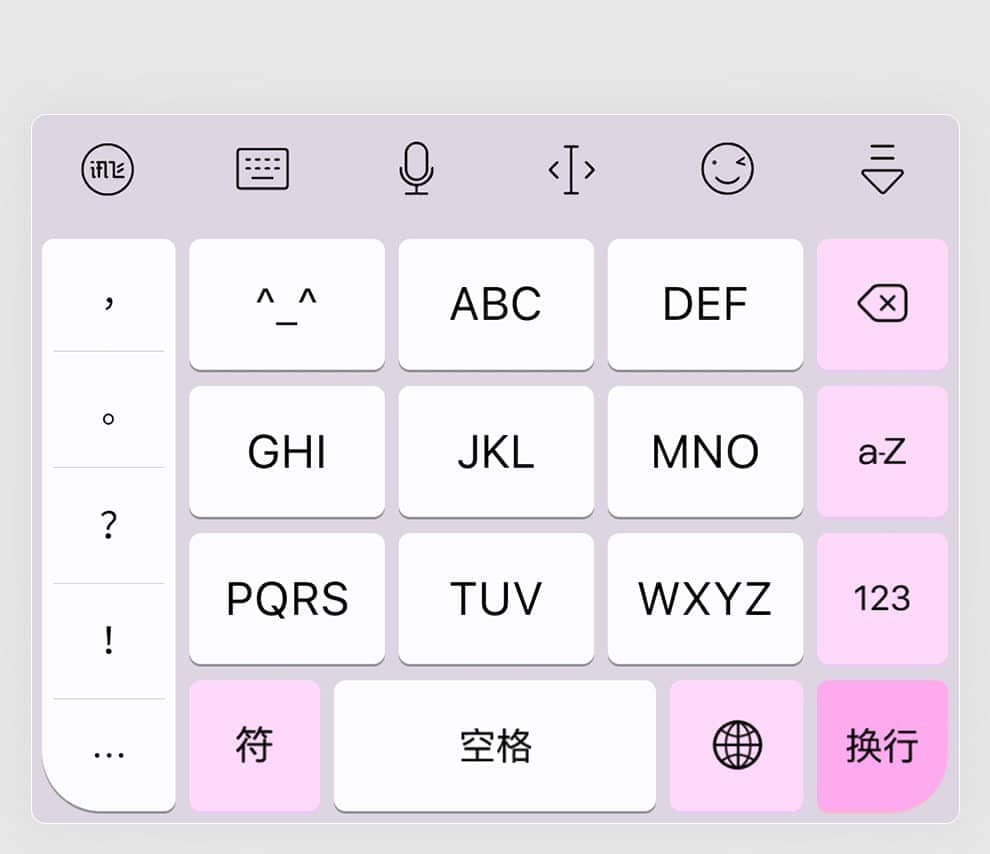Image resolution: width=990 pixels, height=854 pixels.
Task: Toggle a-Z letter case mode
Action: point(883,451)
